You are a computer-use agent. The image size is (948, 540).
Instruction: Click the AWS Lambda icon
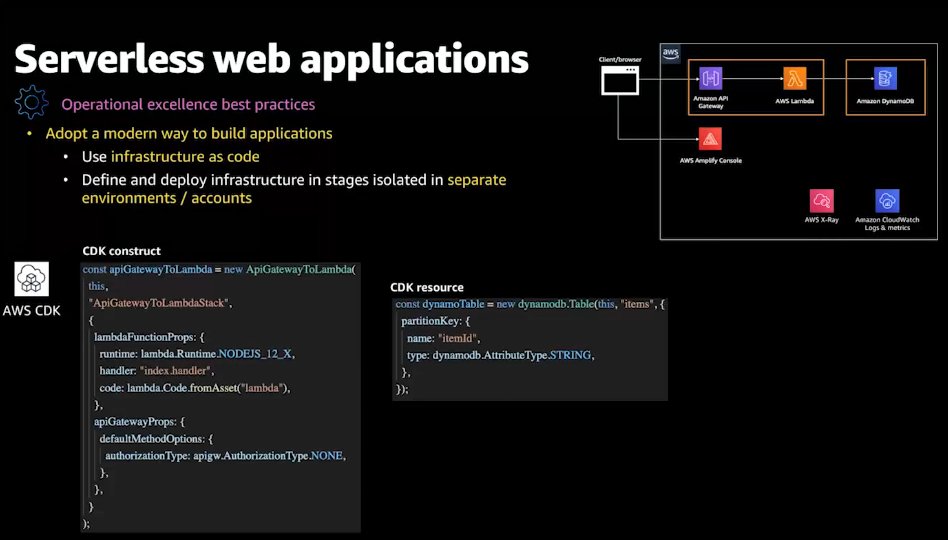point(794,79)
